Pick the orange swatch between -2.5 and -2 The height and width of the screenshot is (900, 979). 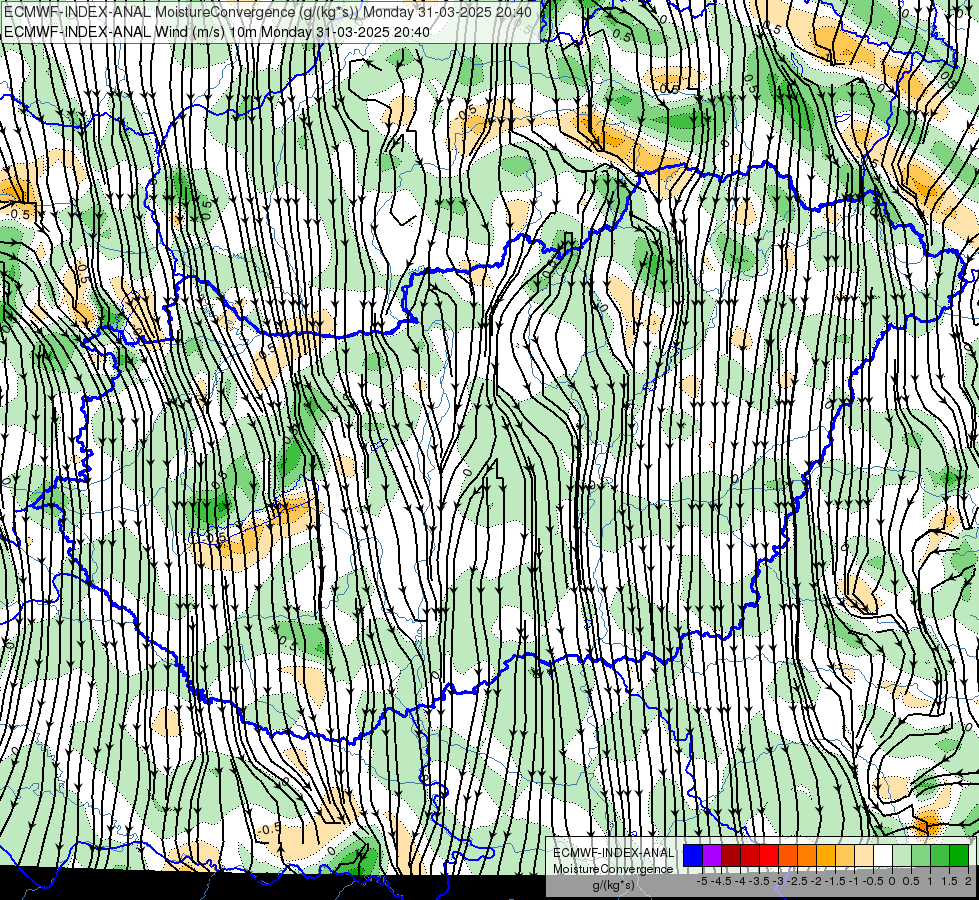pos(807,856)
